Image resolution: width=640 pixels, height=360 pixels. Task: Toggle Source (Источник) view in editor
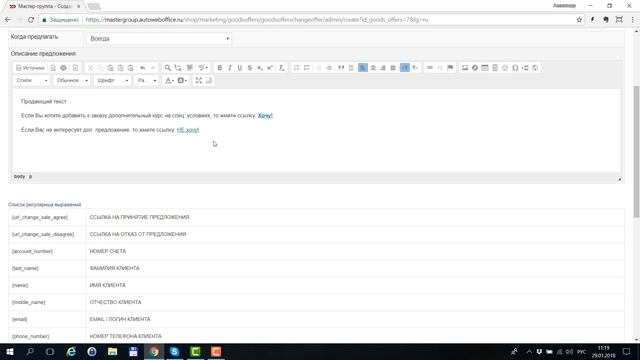(x=30, y=68)
